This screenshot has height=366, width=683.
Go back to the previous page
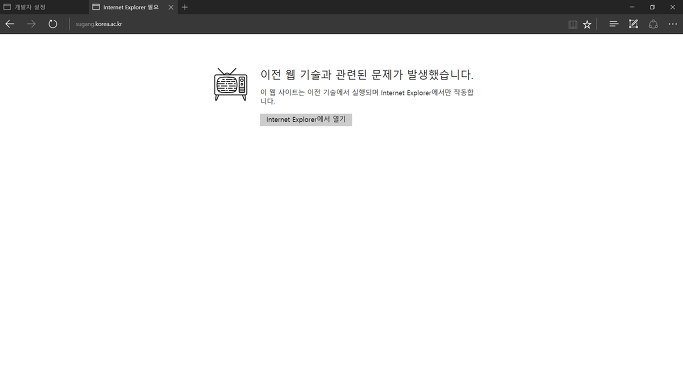(10, 24)
